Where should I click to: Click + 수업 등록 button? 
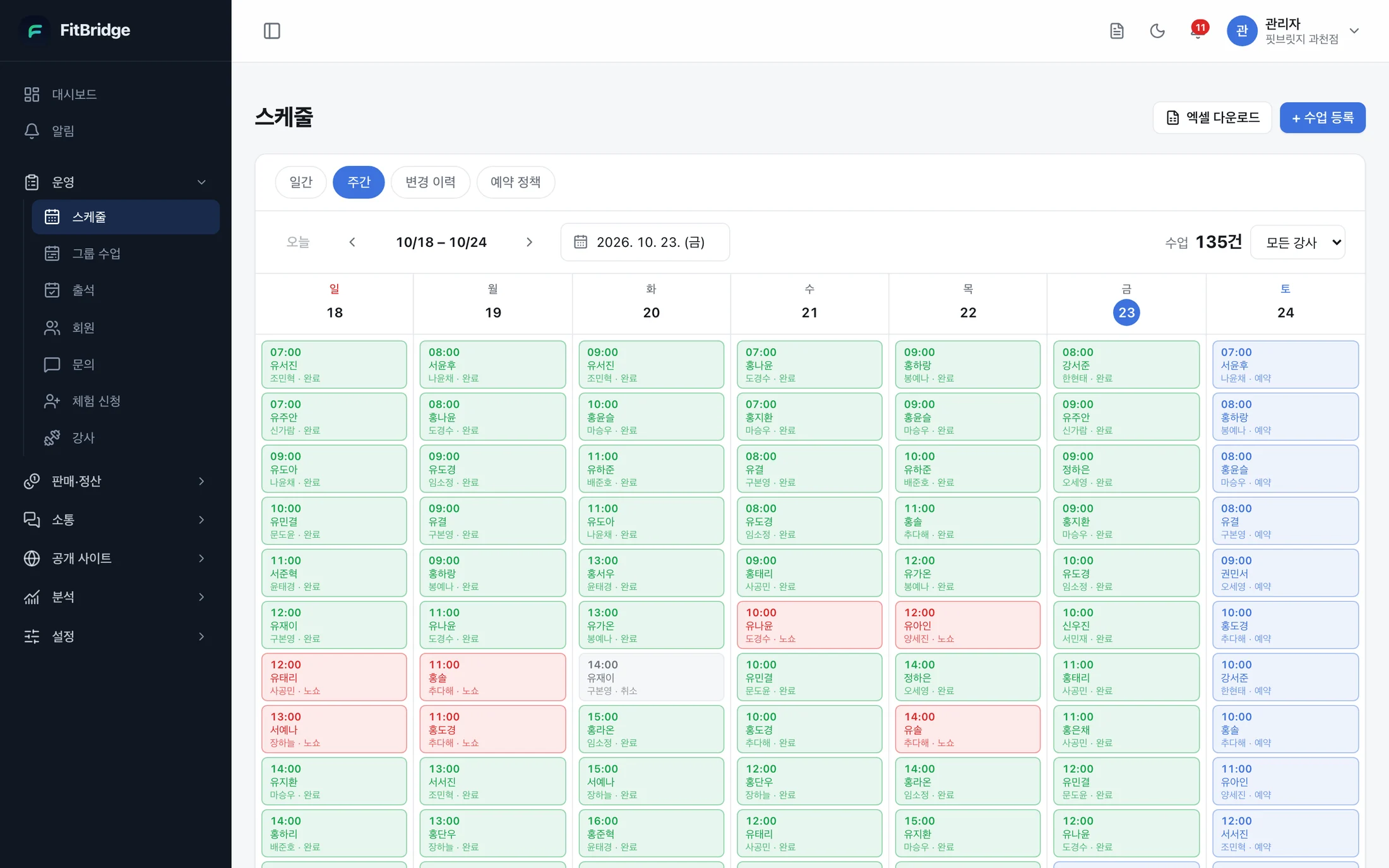pyautogui.click(x=1322, y=117)
